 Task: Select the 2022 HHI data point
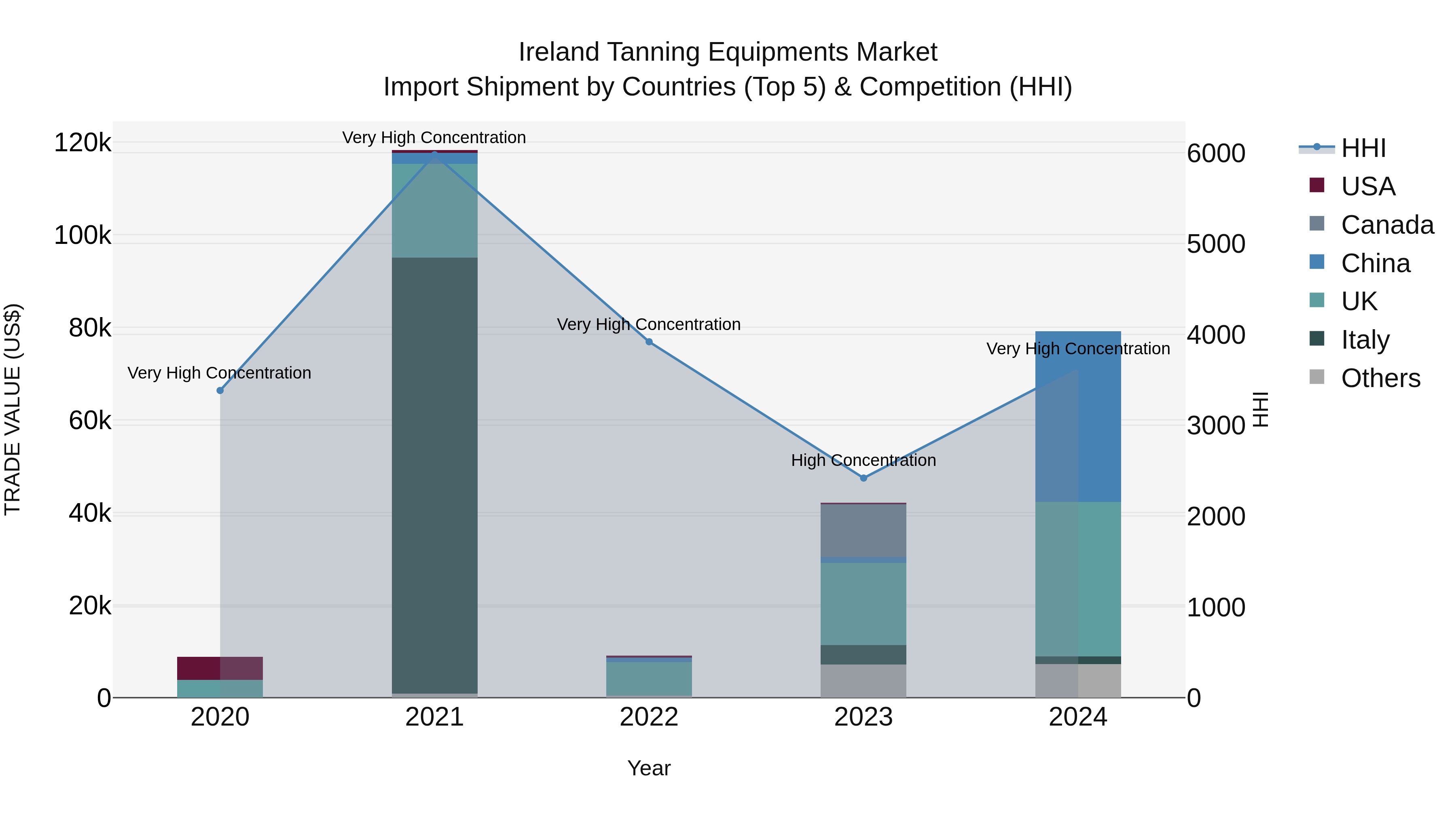coord(649,342)
